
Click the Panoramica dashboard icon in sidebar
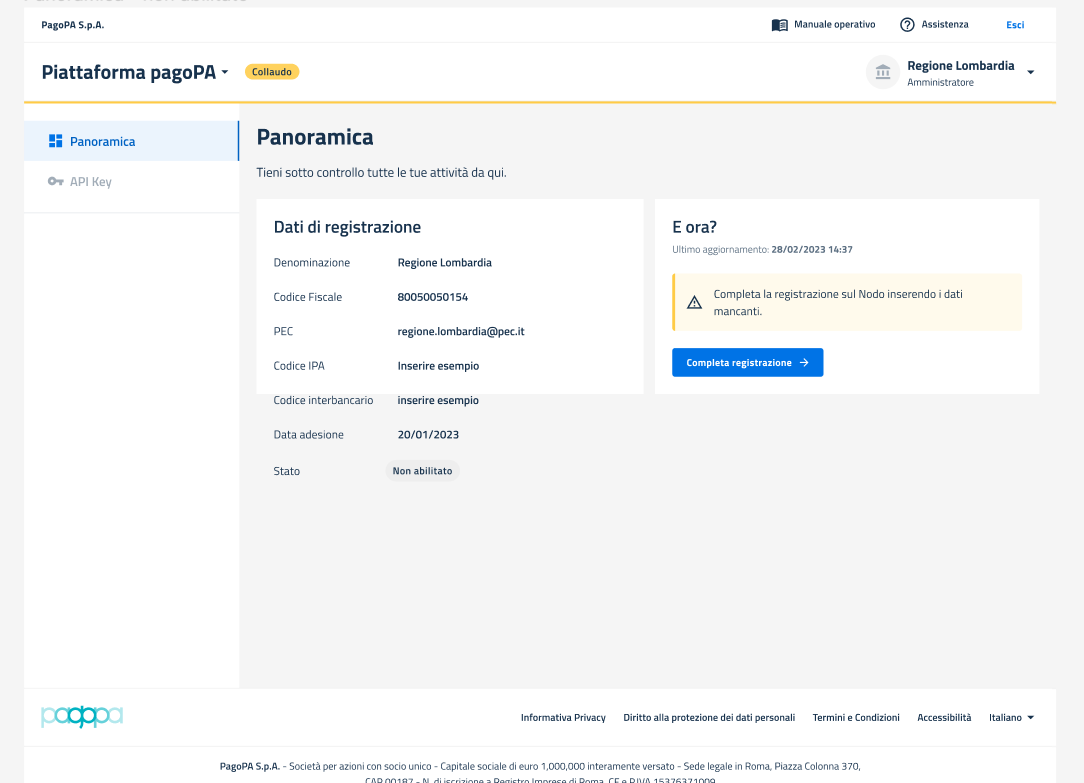[x=56, y=141]
